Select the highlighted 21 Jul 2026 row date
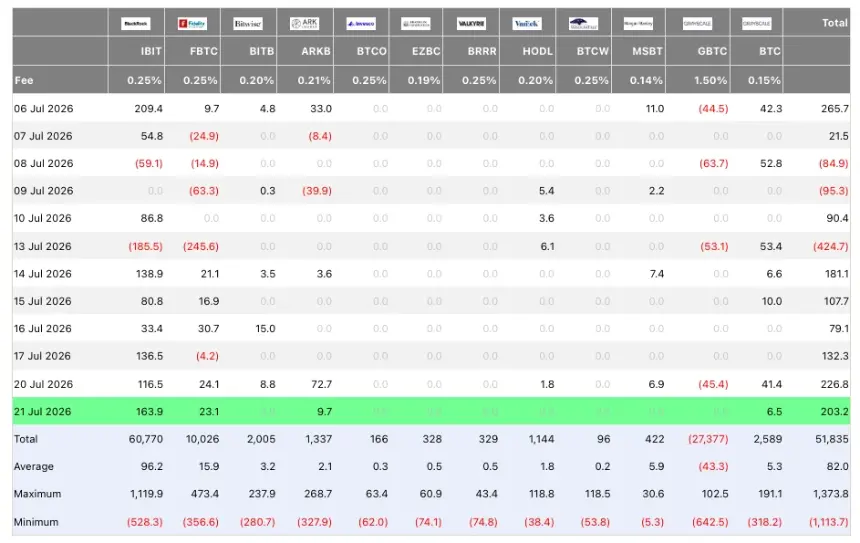Image resolution: width=860 pixels, height=543 pixels. pos(43,411)
